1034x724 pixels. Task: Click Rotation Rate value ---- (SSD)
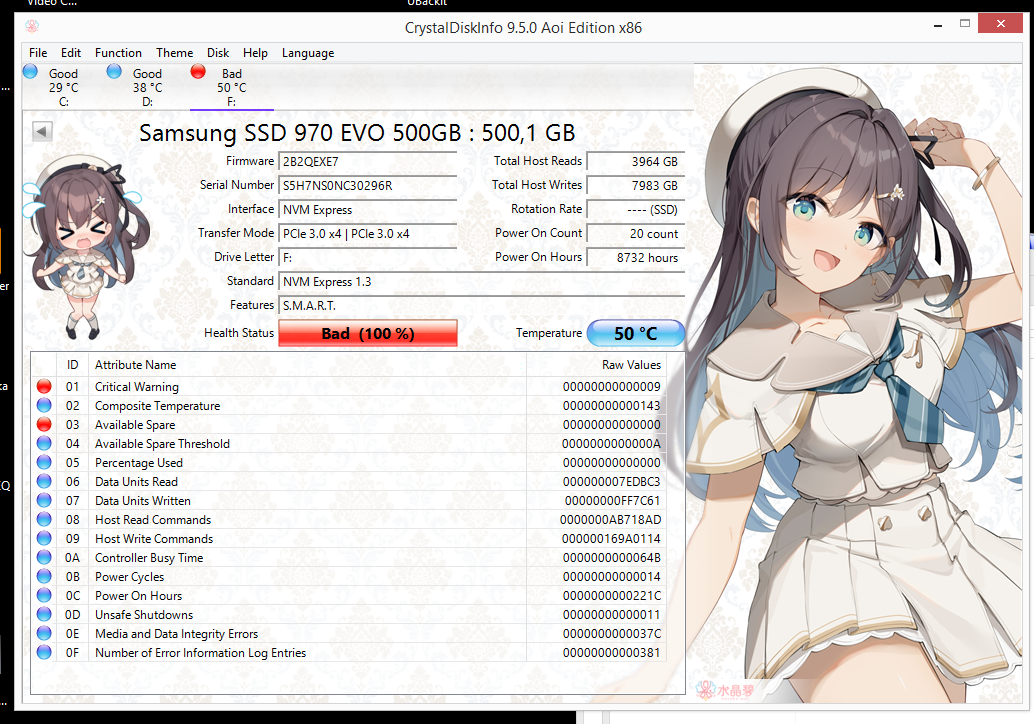pyautogui.click(x=636, y=210)
